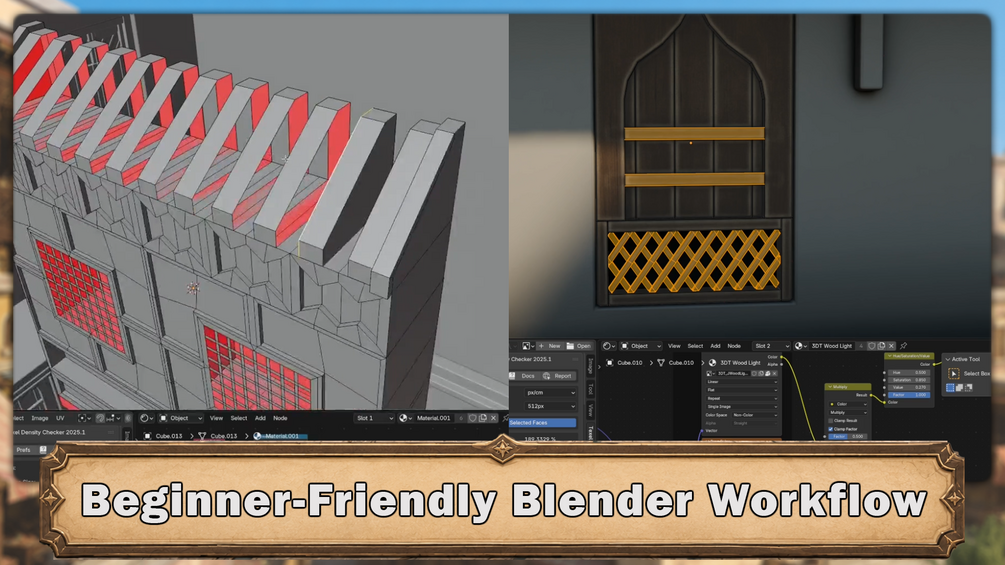Click the Prefs button

pos(24,450)
